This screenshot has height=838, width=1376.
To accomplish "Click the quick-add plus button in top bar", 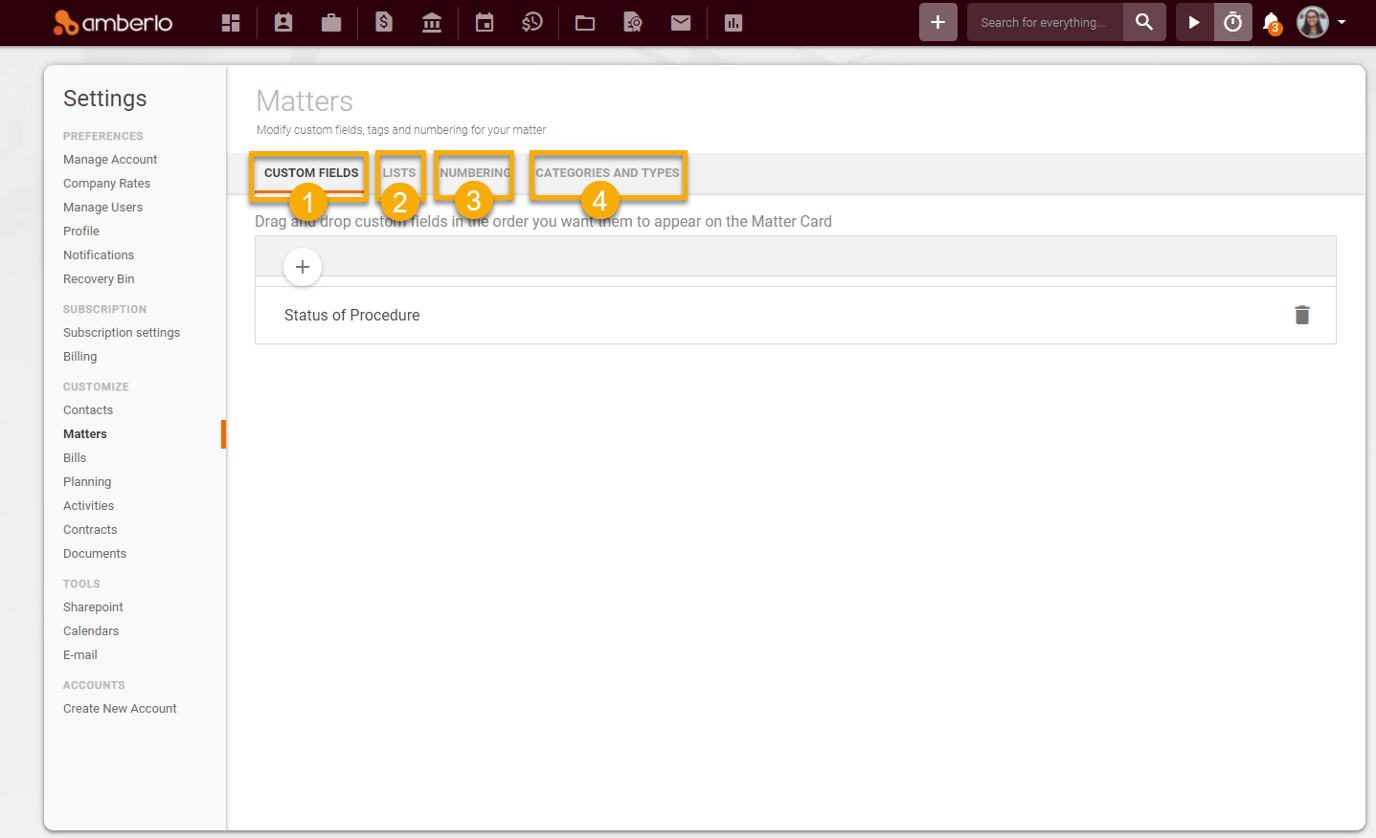I will (937, 22).
